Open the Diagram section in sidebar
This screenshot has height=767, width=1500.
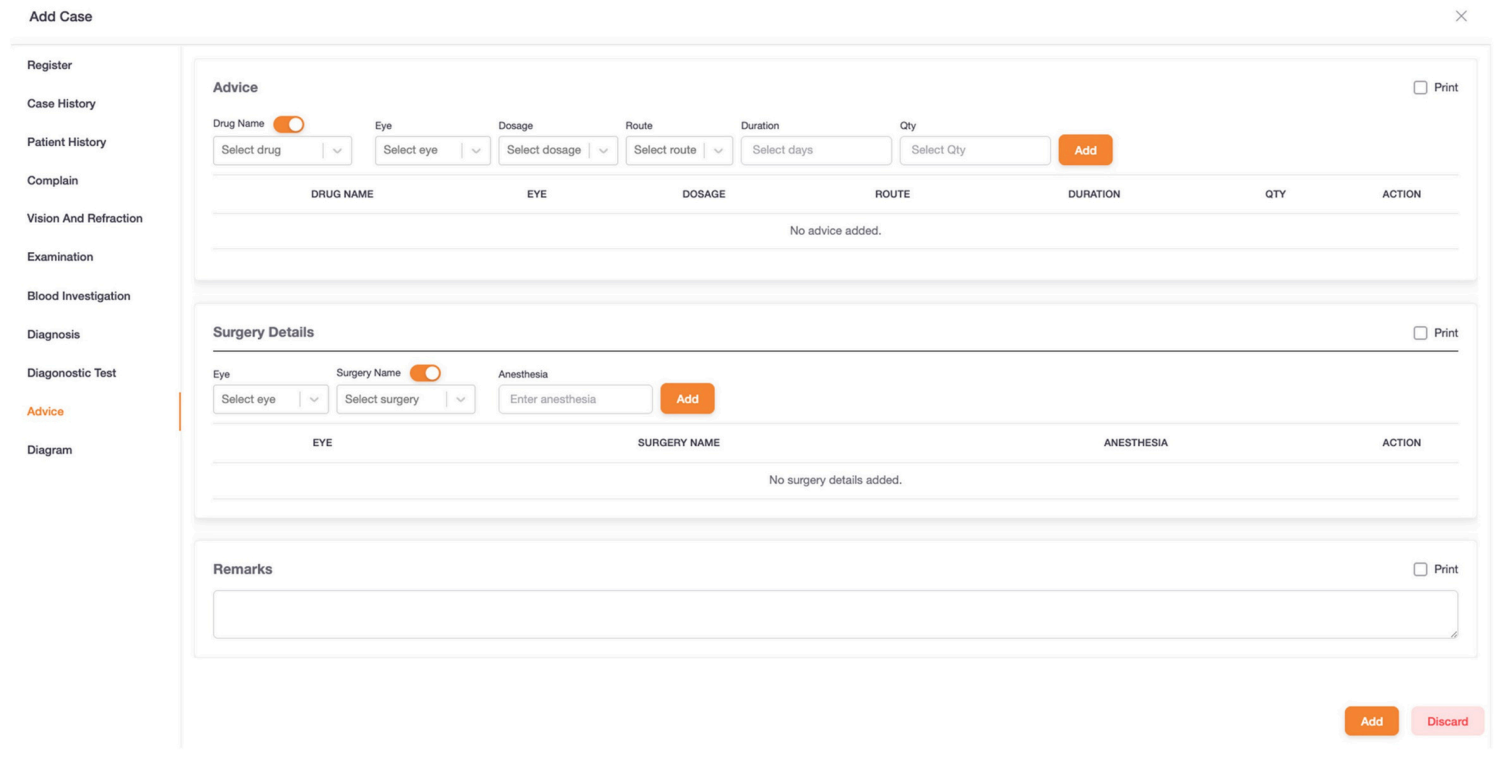49,450
